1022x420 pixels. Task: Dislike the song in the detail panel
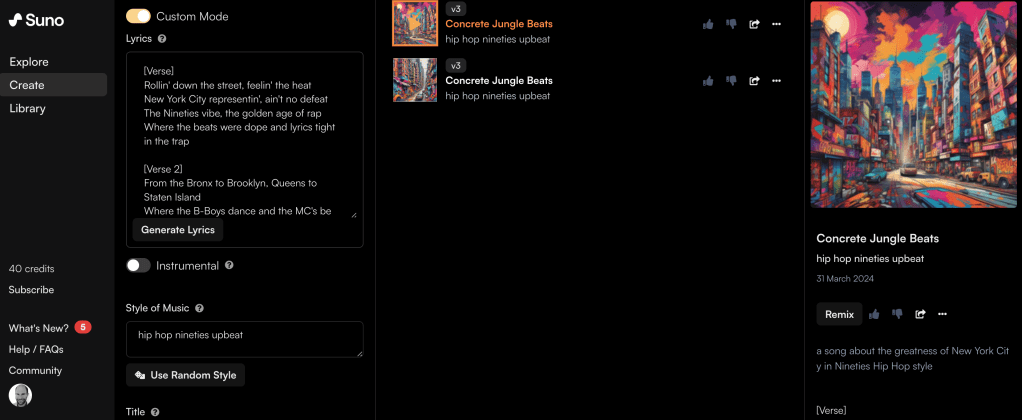pyautogui.click(x=897, y=314)
